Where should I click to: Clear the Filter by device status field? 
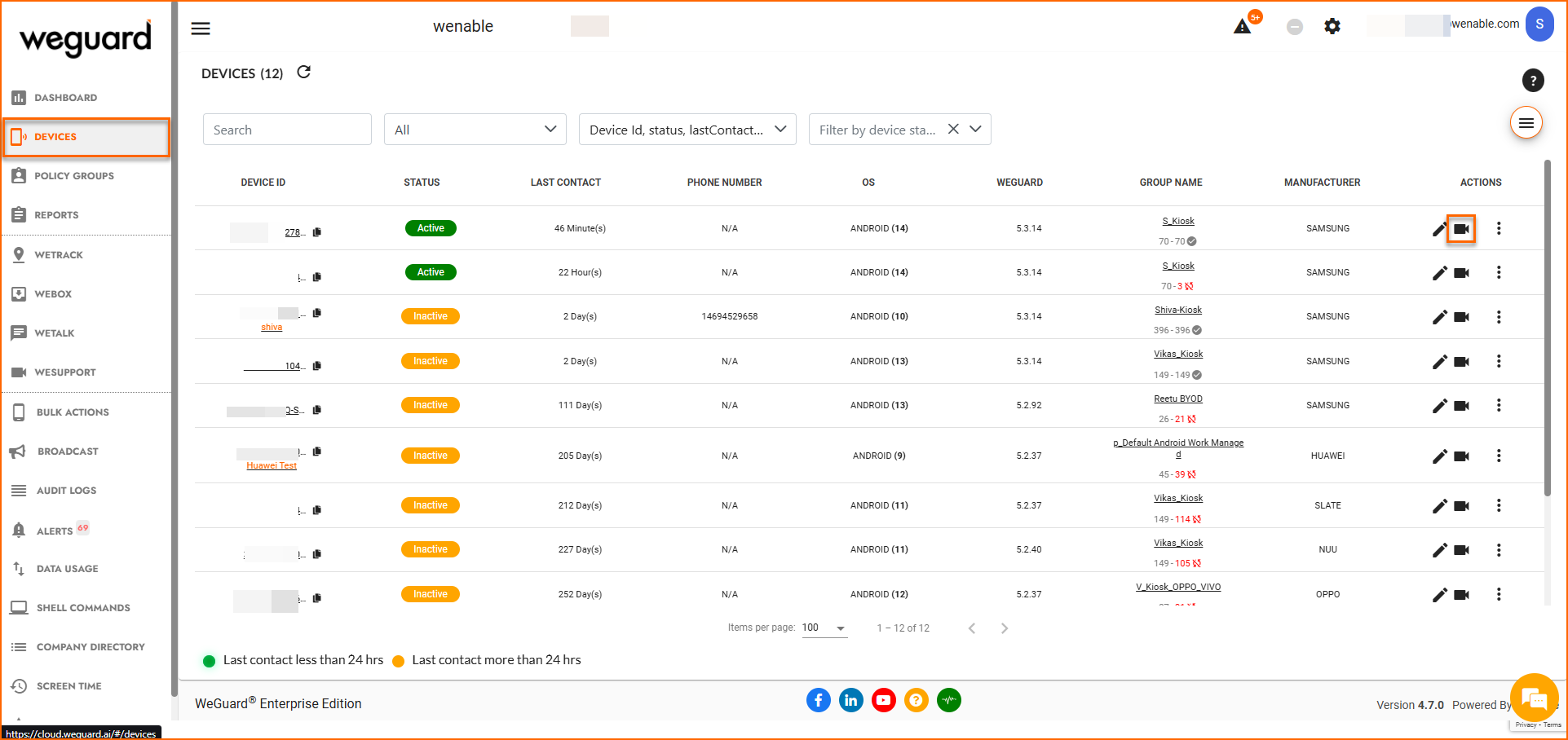953,129
